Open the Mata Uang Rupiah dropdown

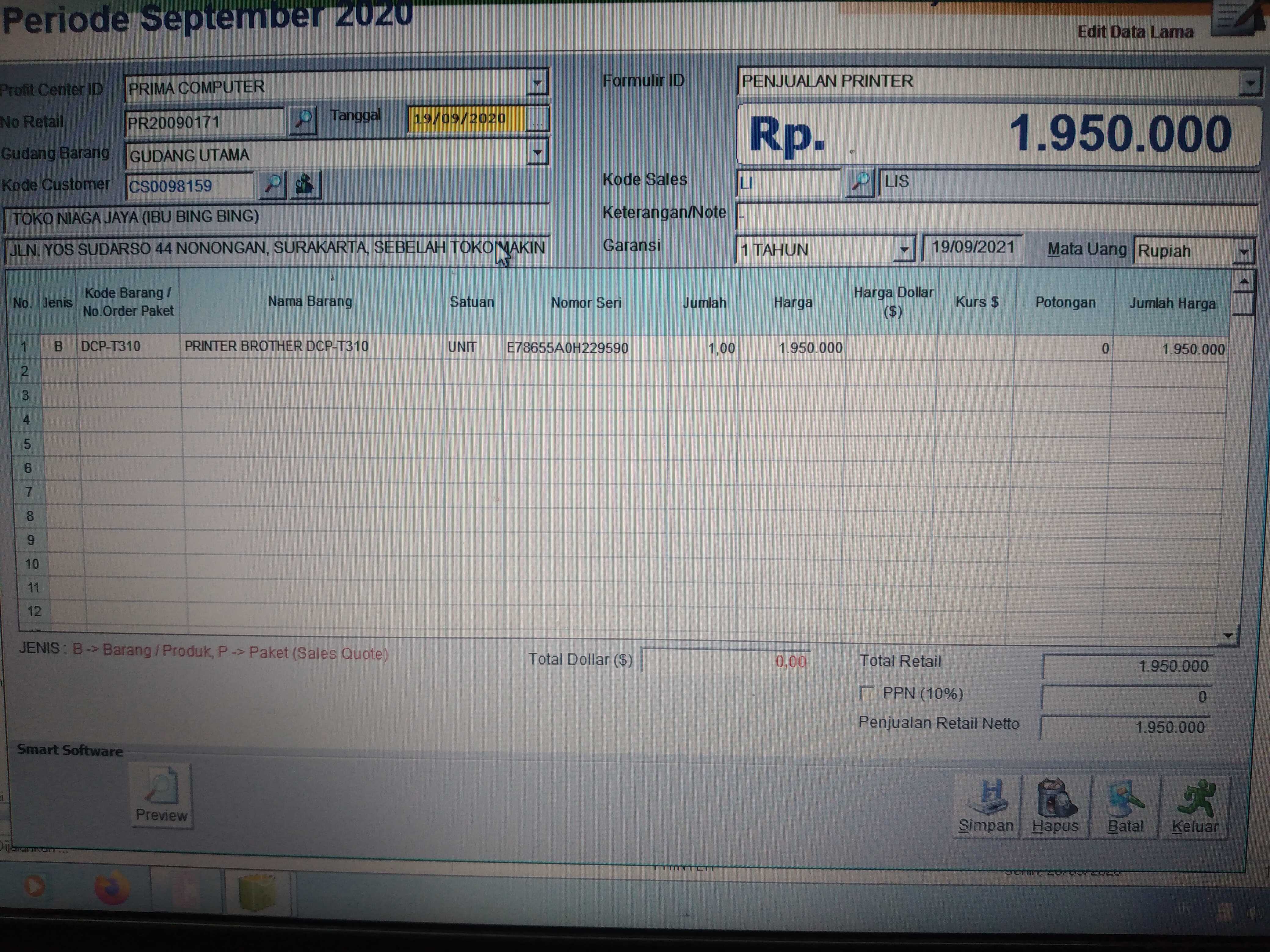(x=1243, y=252)
